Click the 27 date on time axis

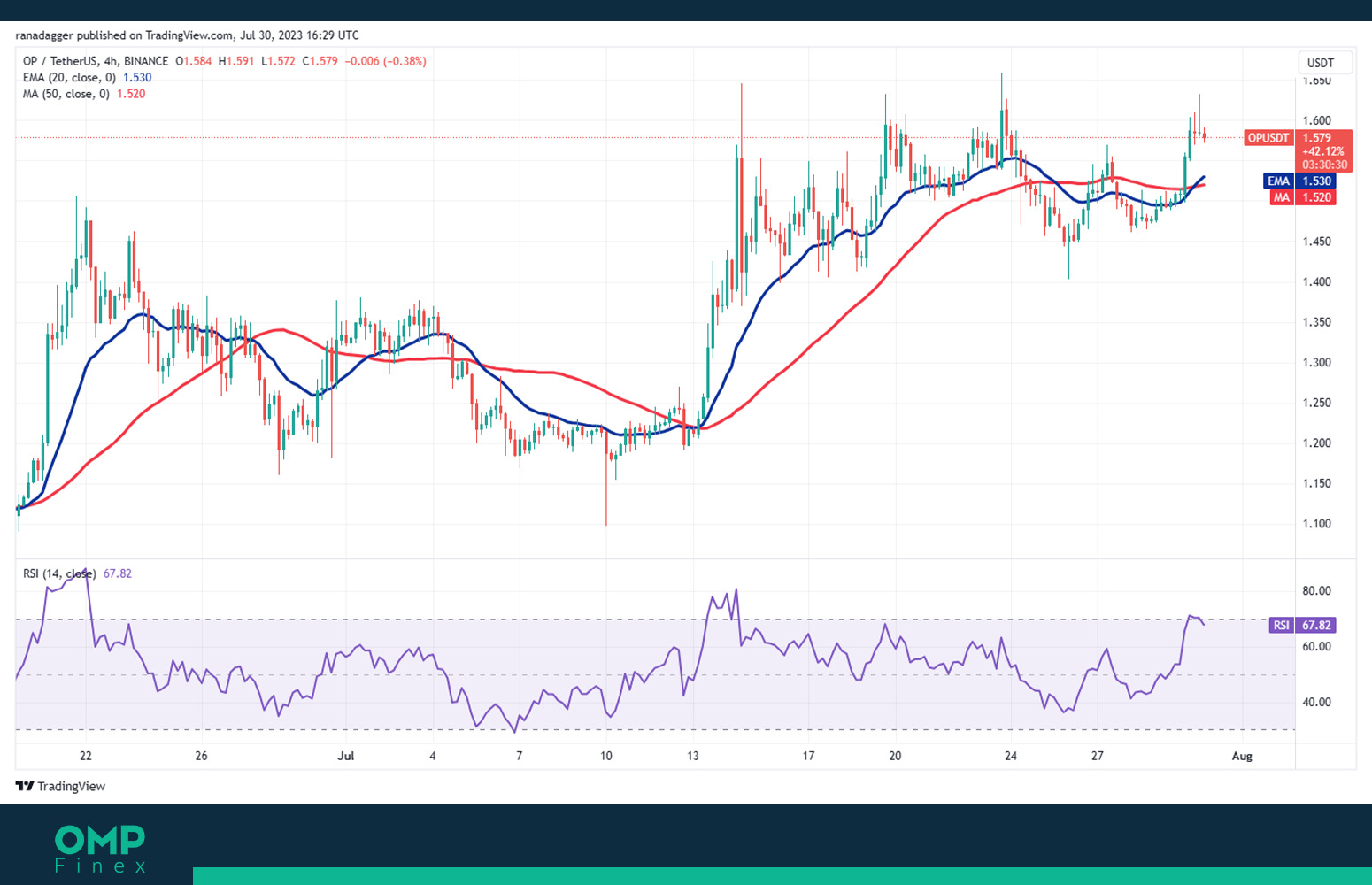click(1098, 756)
